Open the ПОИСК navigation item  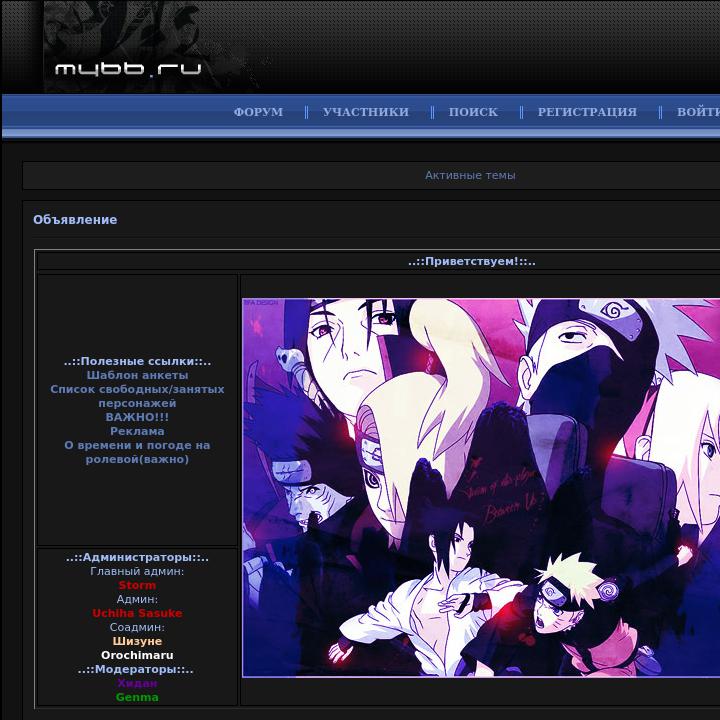tap(473, 112)
